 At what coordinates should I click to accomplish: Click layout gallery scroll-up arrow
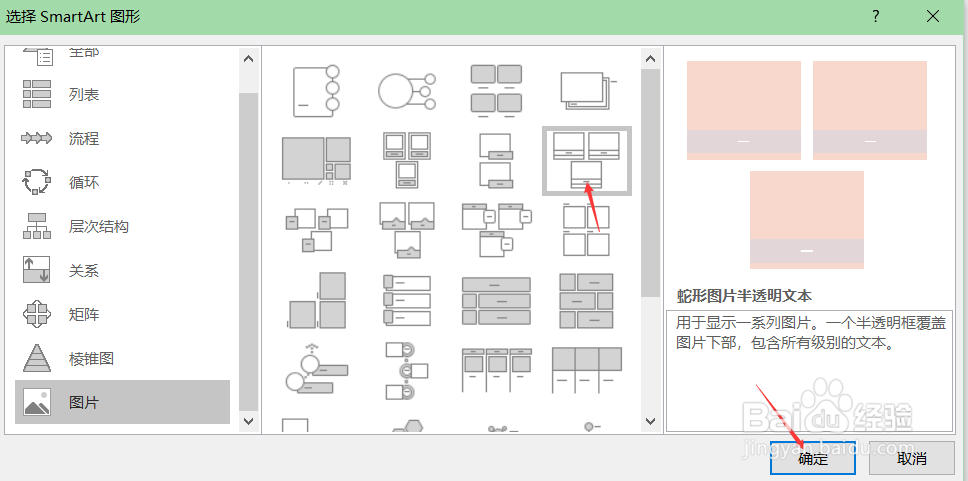click(x=650, y=59)
